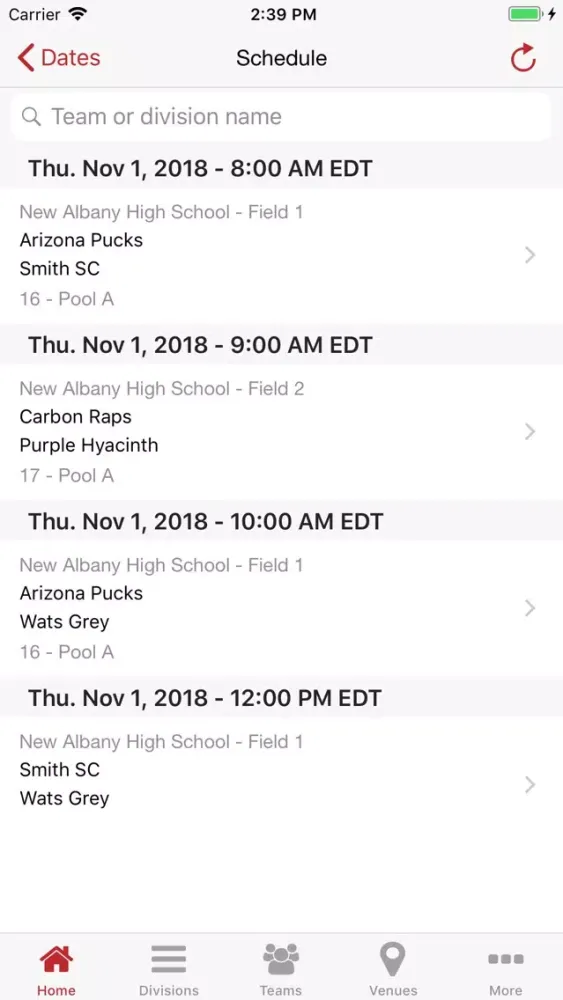Open the Divisions list icon

point(168,959)
